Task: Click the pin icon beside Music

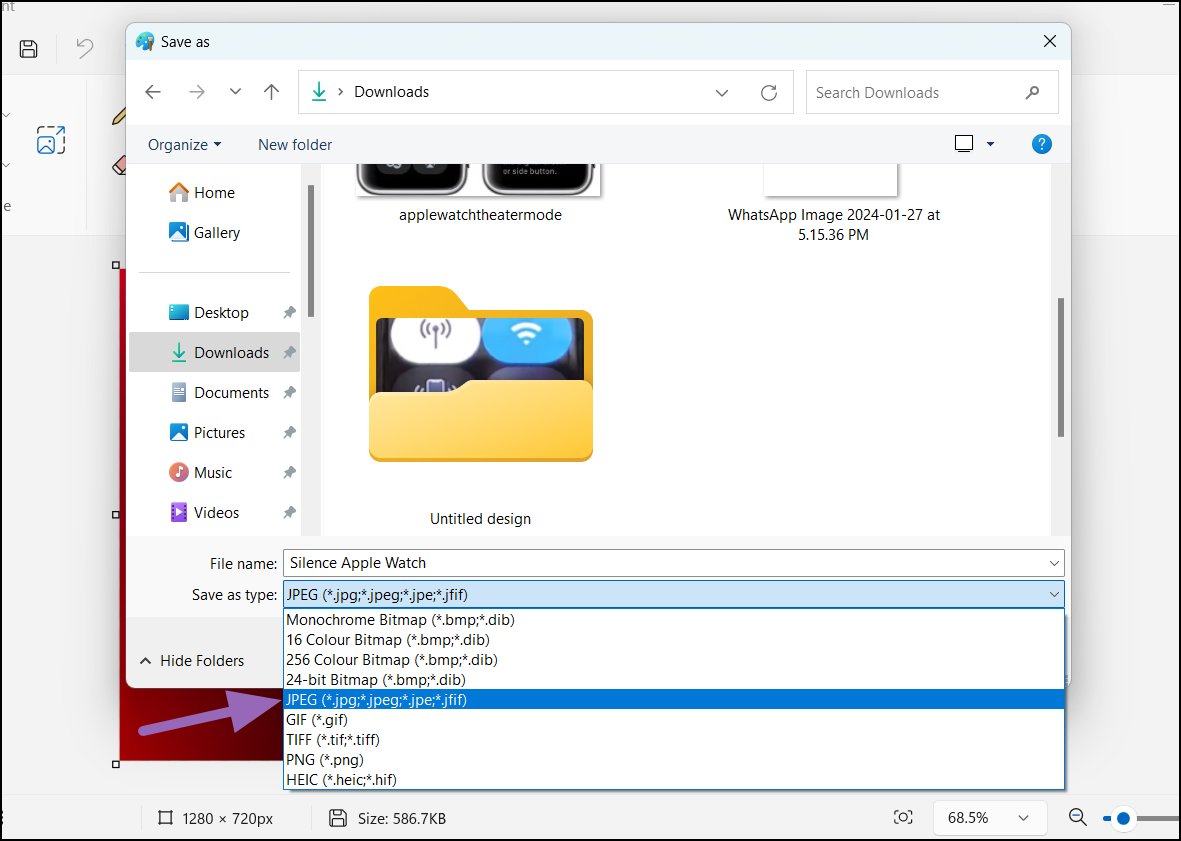Action: coord(289,472)
